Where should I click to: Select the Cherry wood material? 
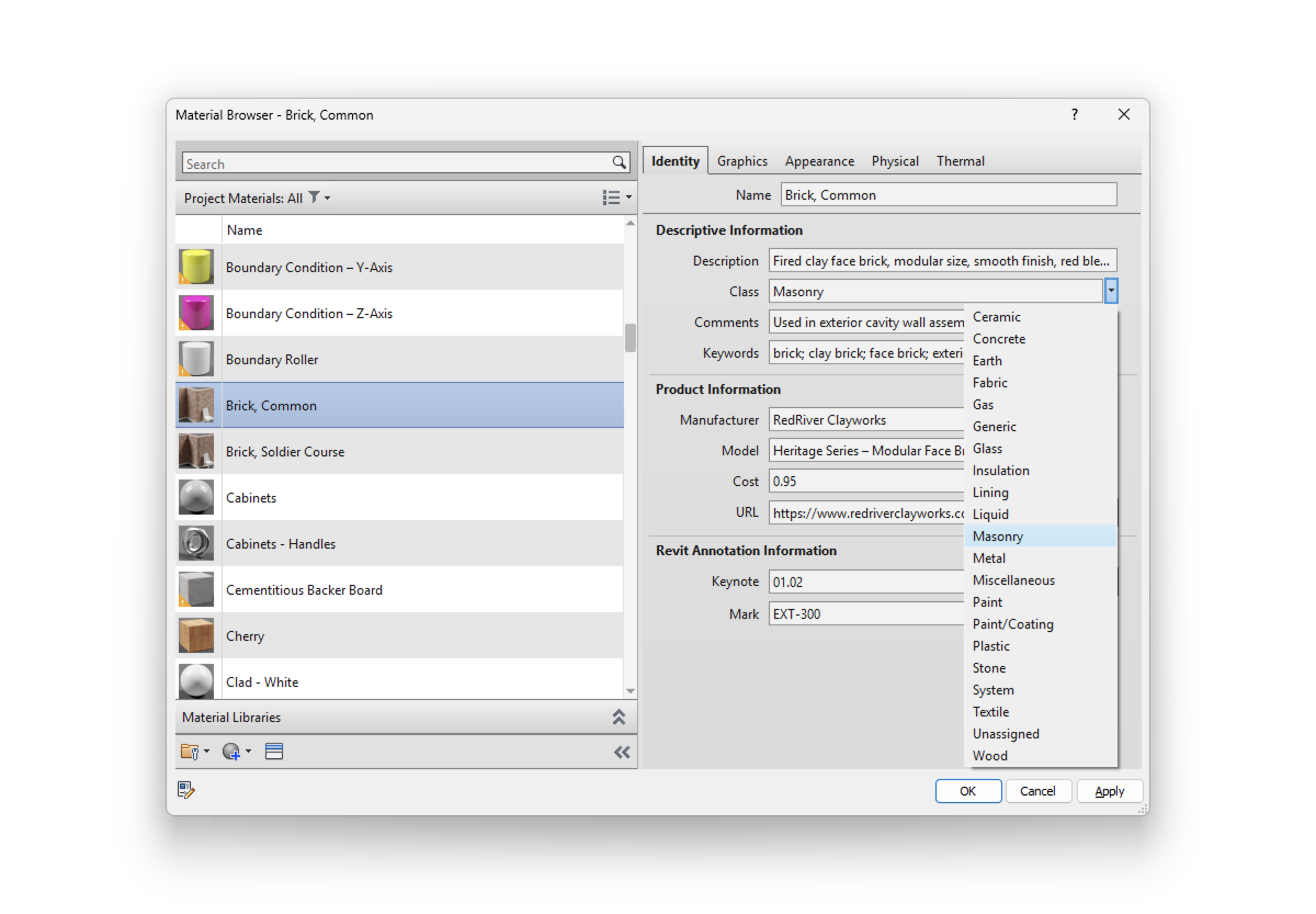point(399,636)
